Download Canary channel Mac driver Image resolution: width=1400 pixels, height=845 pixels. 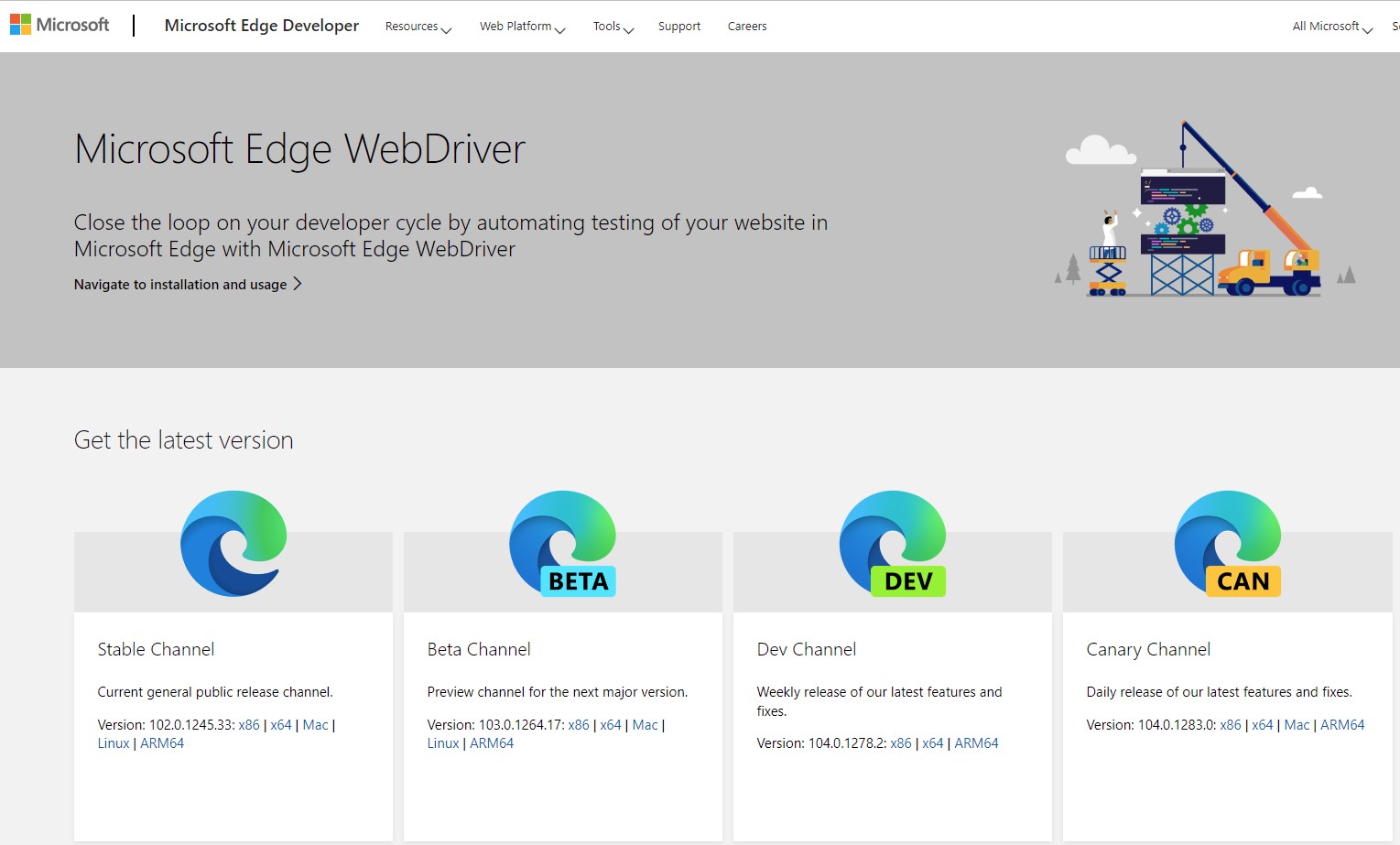[x=1297, y=725]
